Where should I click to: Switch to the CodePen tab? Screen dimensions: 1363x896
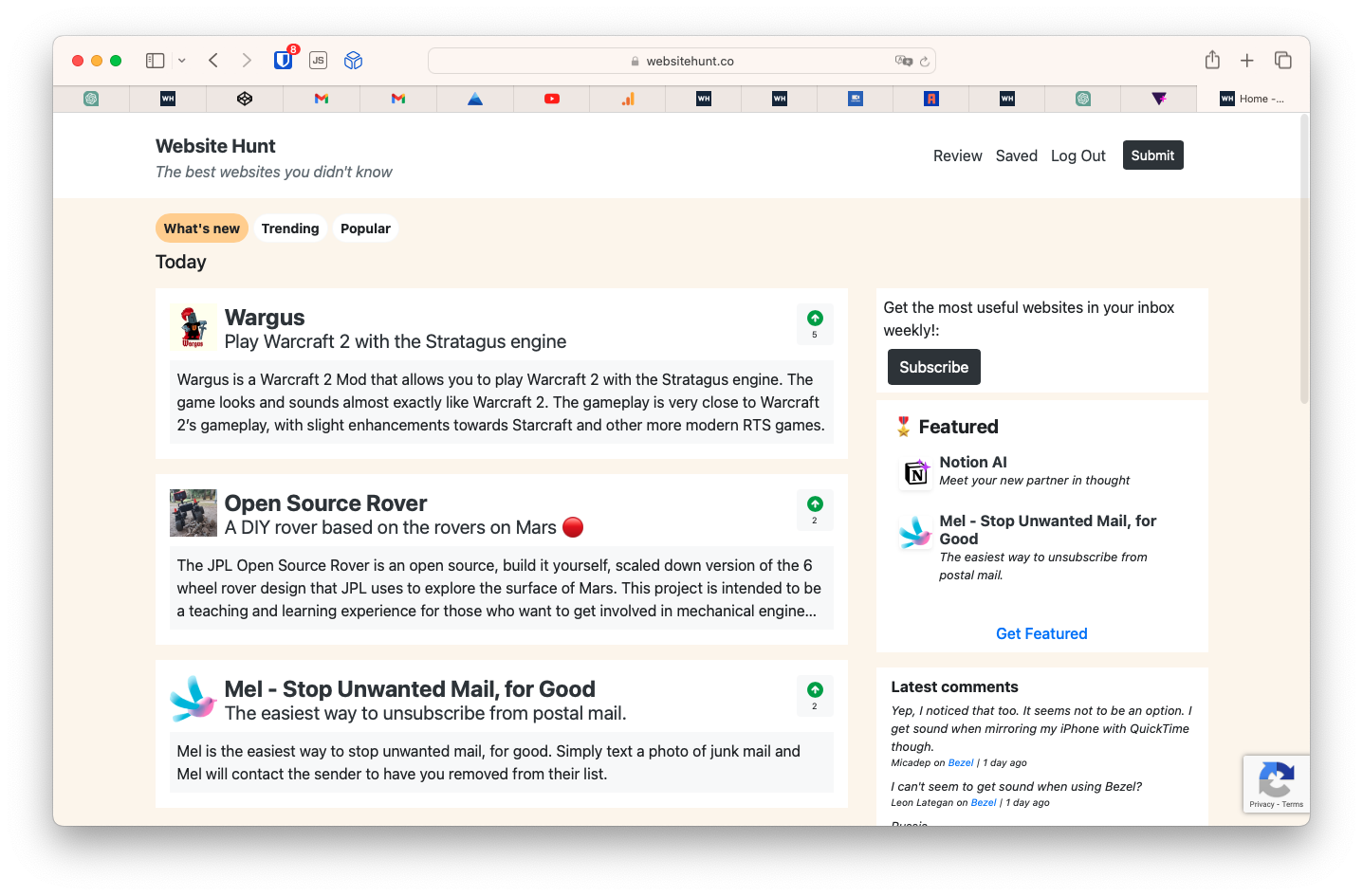click(245, 99)
